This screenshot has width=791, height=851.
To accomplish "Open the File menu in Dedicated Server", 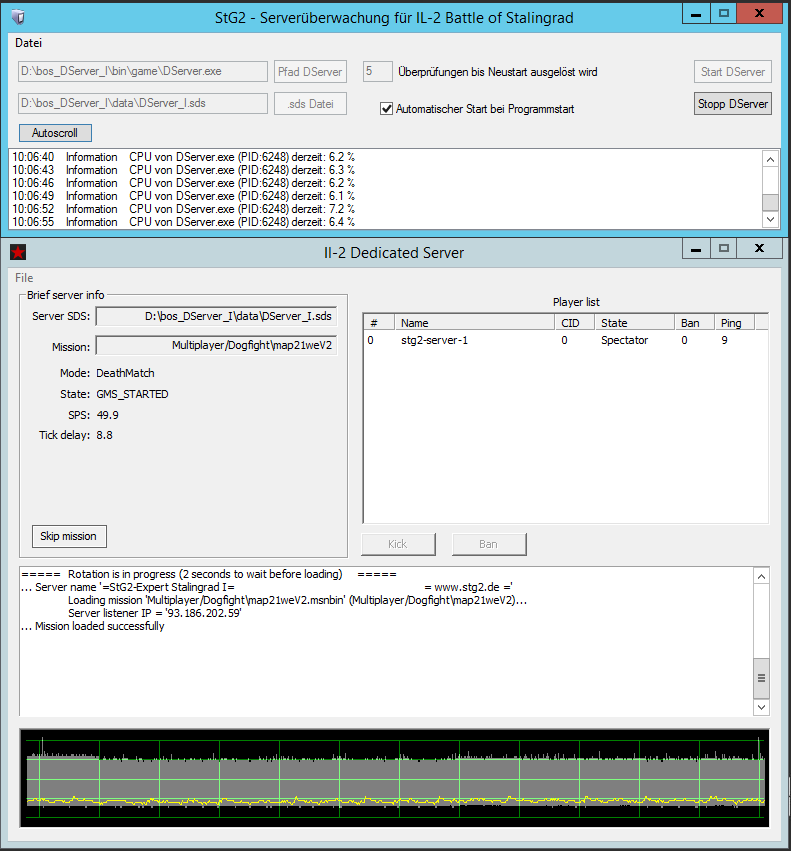I will [24, 277].
